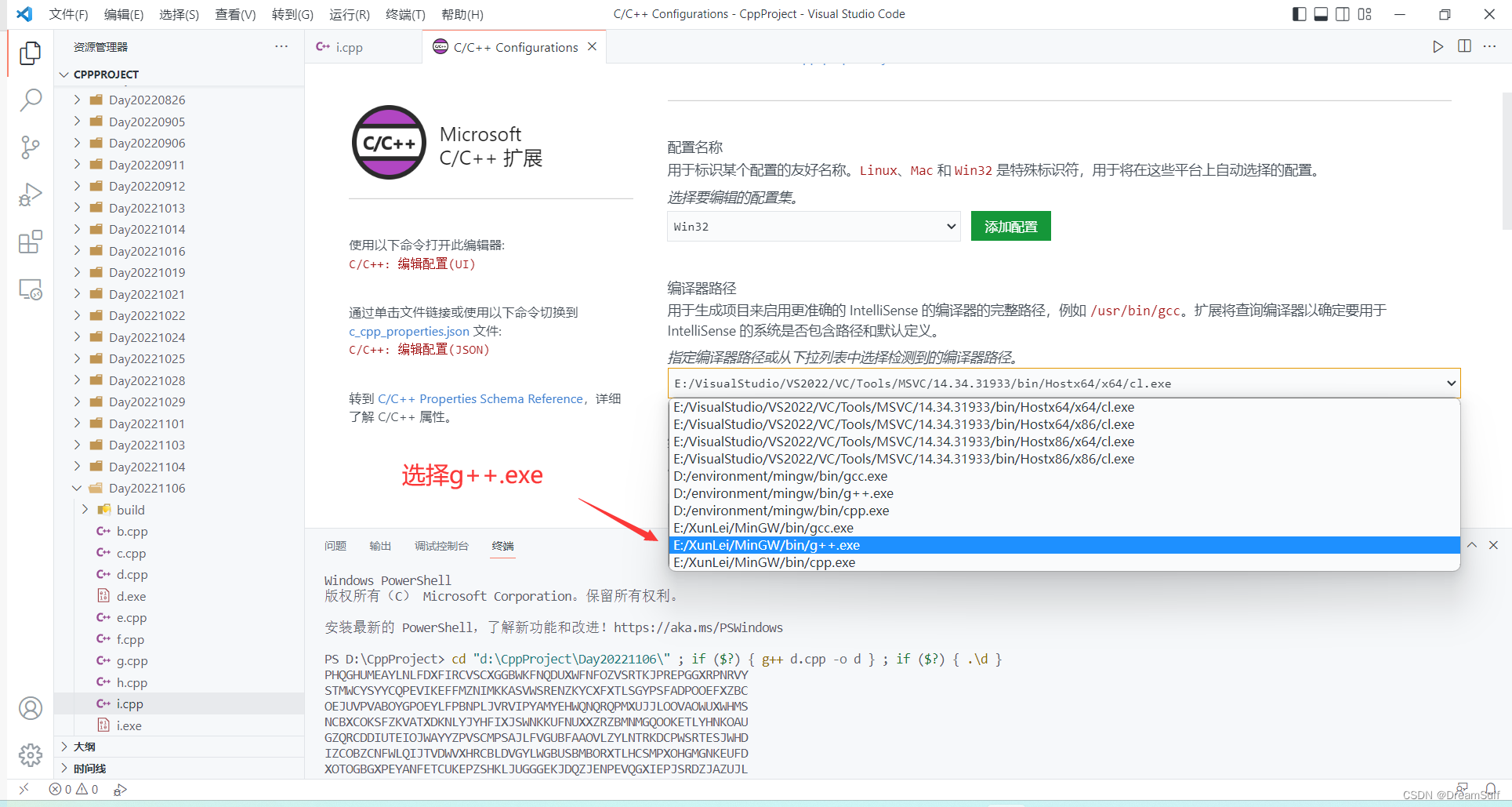Open 文件(F) menu

[68, 14]
